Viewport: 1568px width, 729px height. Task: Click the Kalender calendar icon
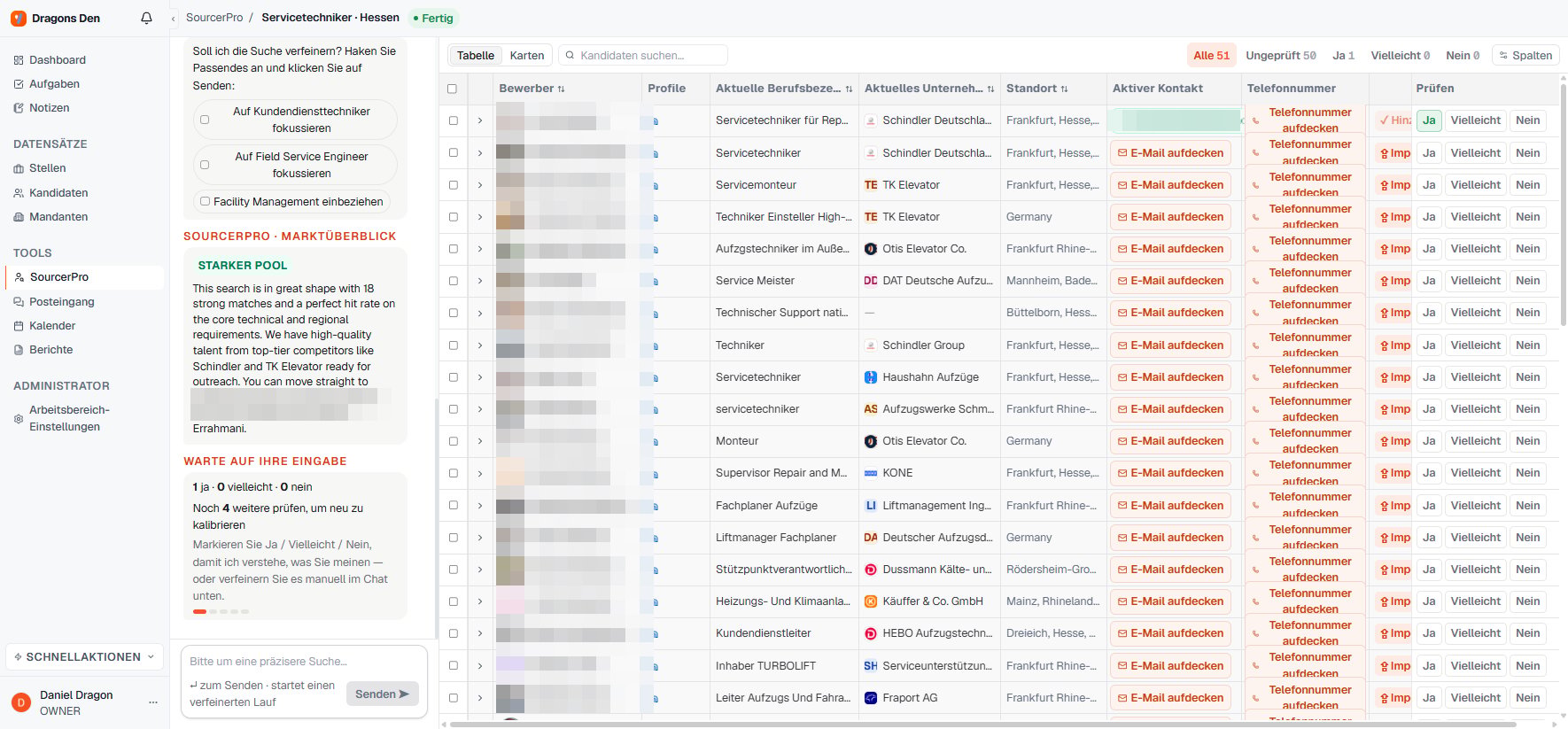click(x=19, y=326)
